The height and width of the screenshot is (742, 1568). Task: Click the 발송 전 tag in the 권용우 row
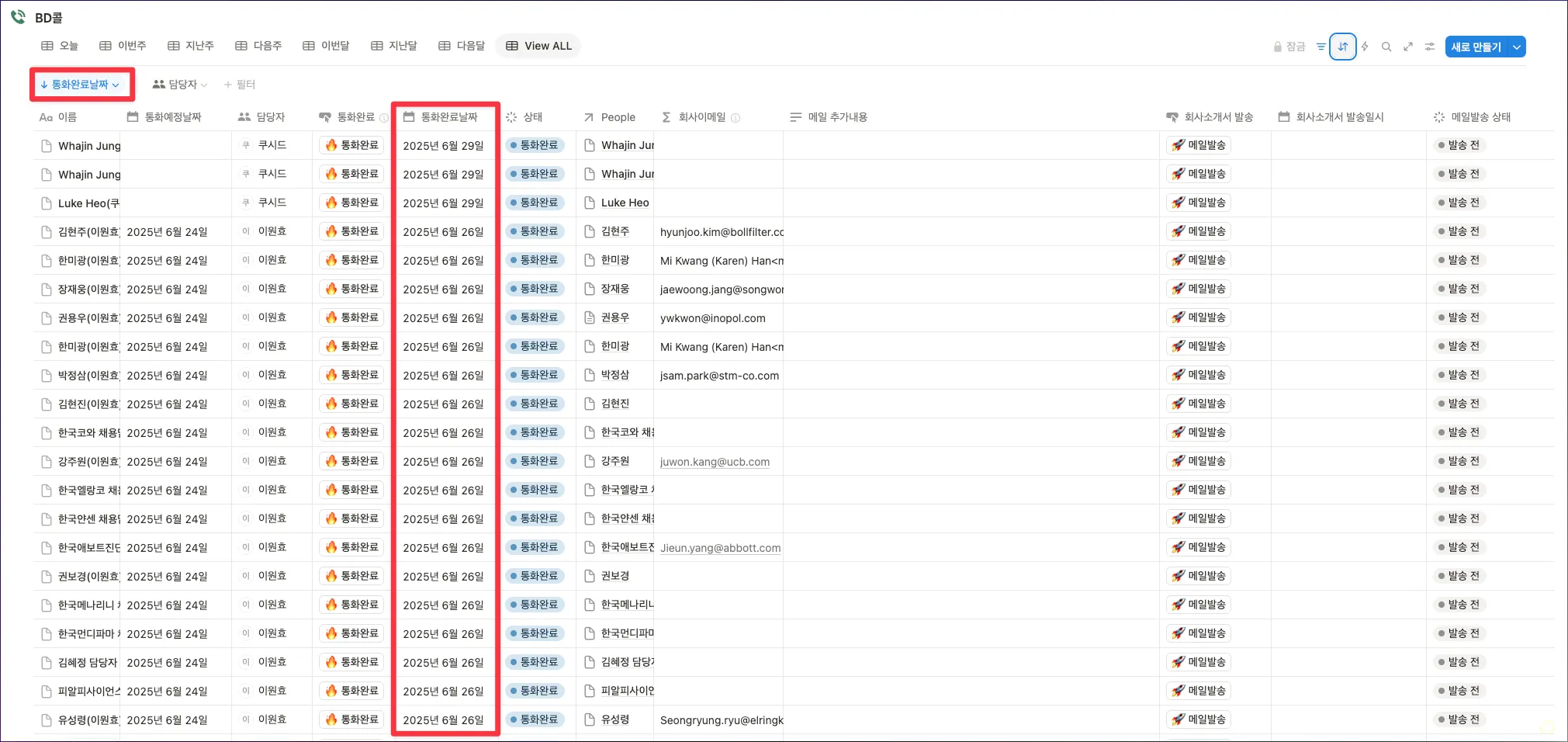[x=1459, y=317]
